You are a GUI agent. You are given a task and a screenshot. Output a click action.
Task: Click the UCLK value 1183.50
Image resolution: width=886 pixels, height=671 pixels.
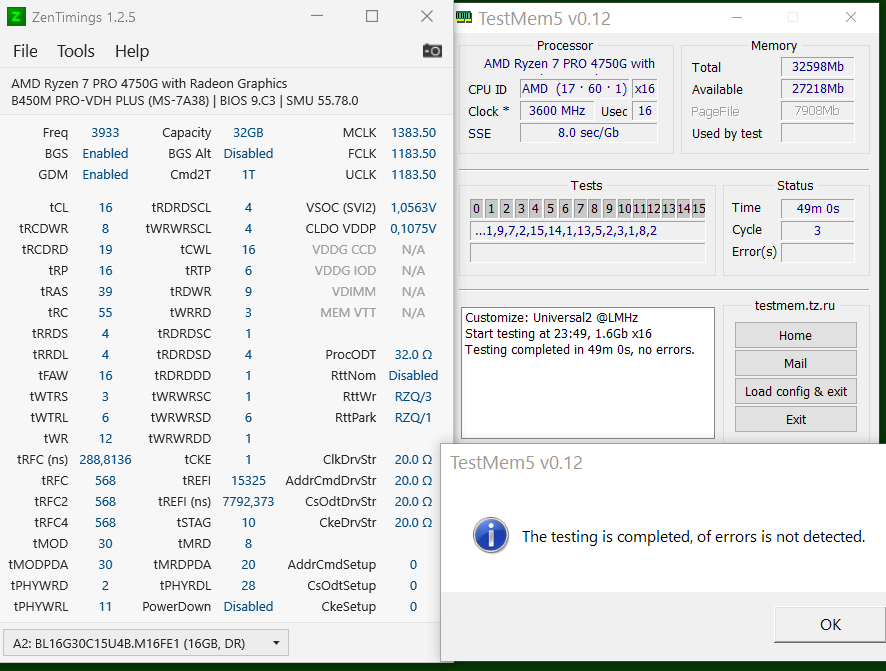click(413, 175)
